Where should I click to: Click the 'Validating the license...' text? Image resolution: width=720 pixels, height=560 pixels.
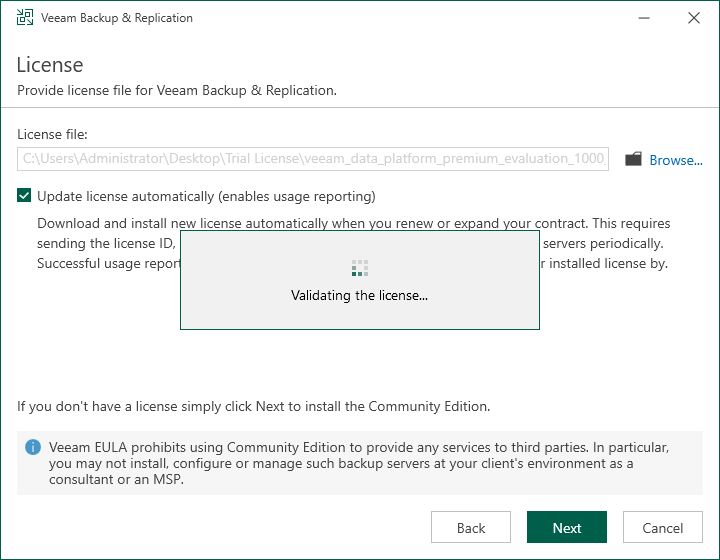pos(359,295)
